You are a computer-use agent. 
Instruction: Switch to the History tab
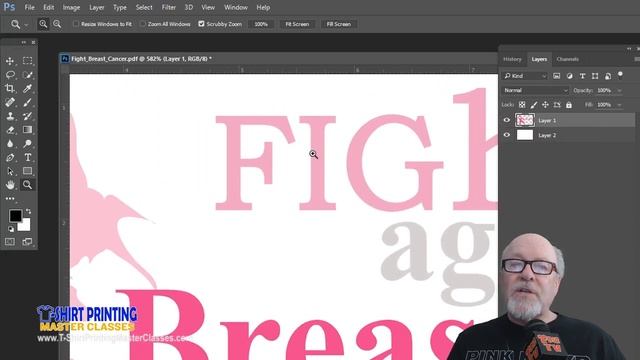tap(512, 59)
